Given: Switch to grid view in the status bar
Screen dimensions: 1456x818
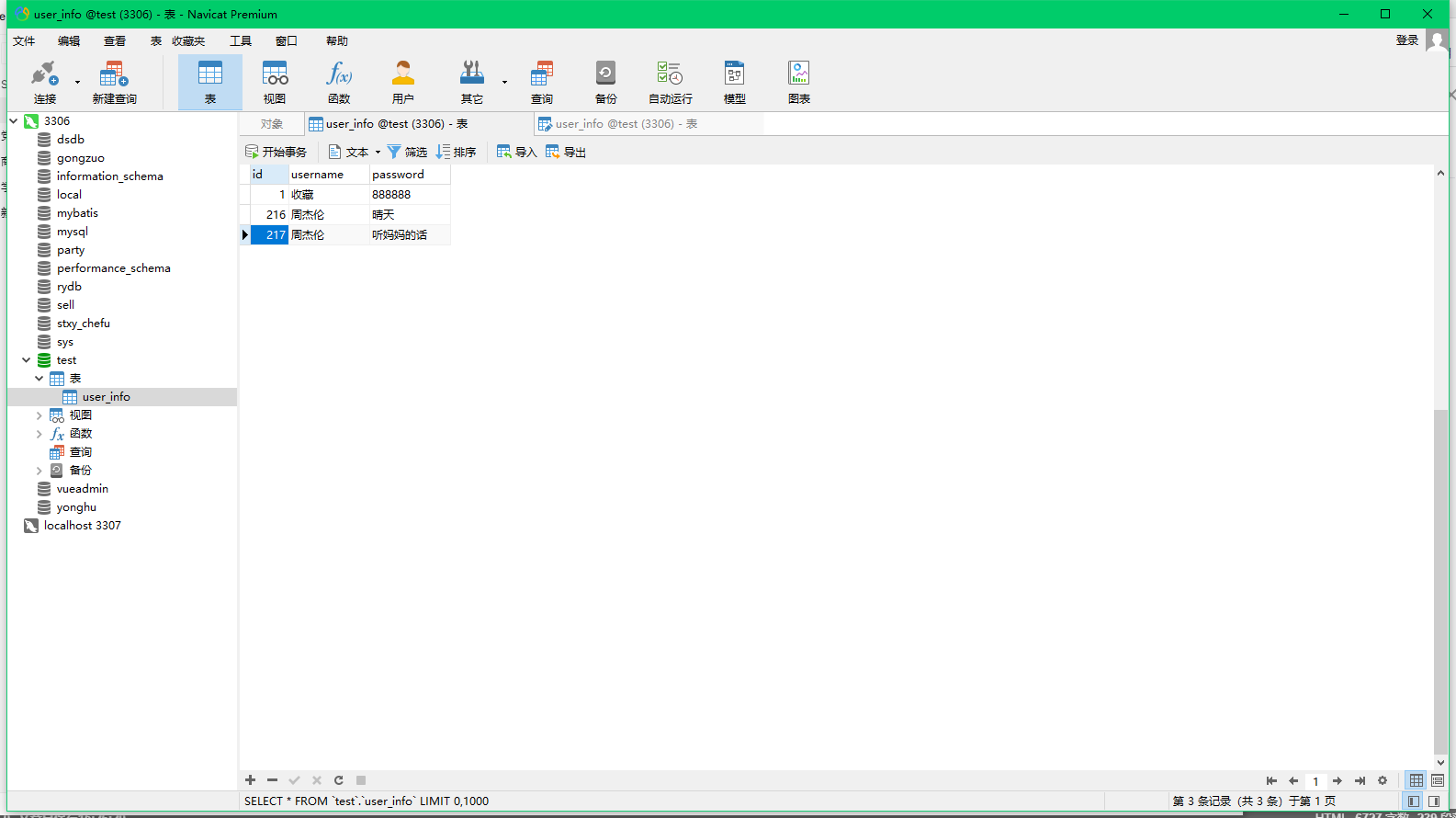Looking at the screenshot, I should tap(1416, 780).
